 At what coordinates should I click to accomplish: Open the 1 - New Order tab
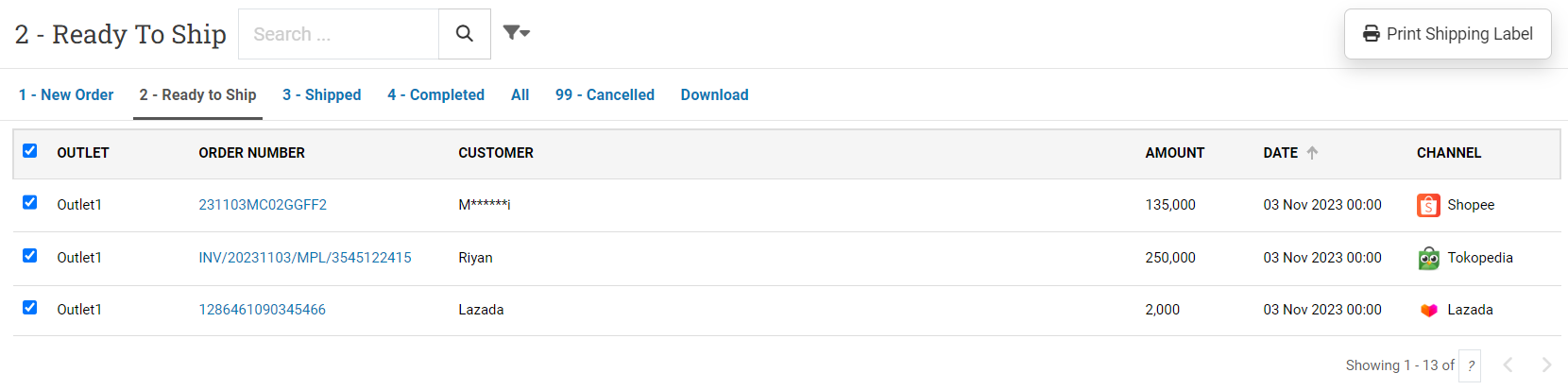tap(66, 94)
